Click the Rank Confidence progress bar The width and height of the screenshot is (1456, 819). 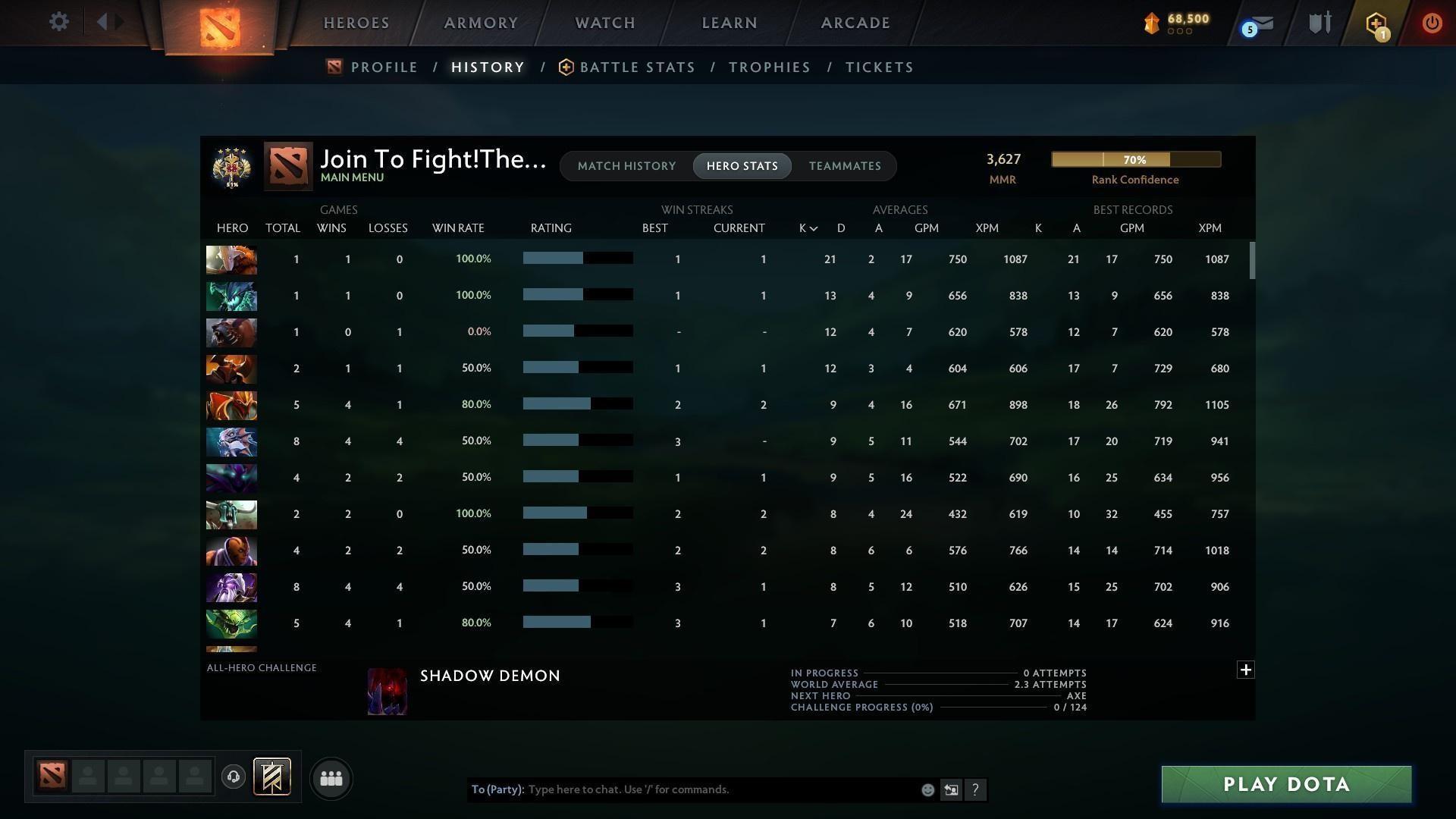(x=1135, y=159)
